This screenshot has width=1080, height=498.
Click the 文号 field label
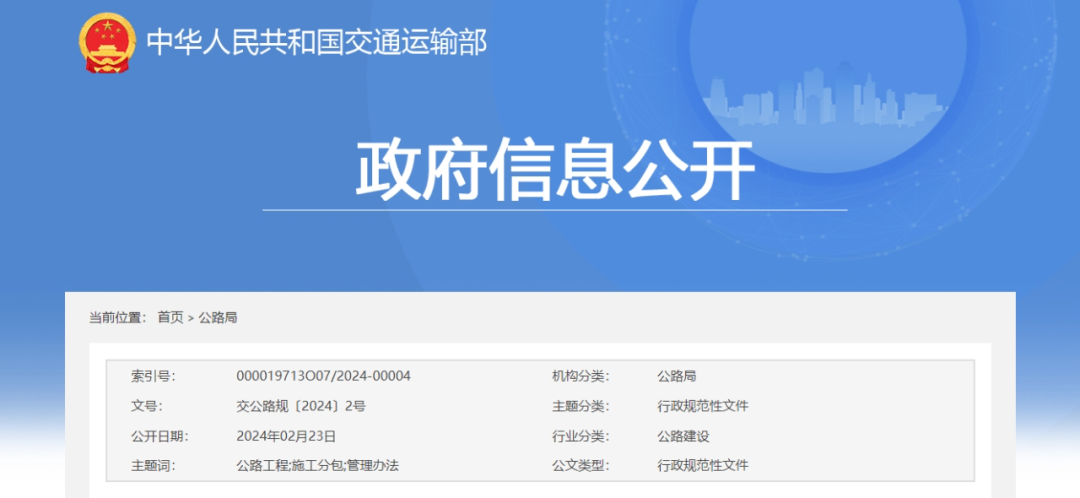(x=146, y=406)
